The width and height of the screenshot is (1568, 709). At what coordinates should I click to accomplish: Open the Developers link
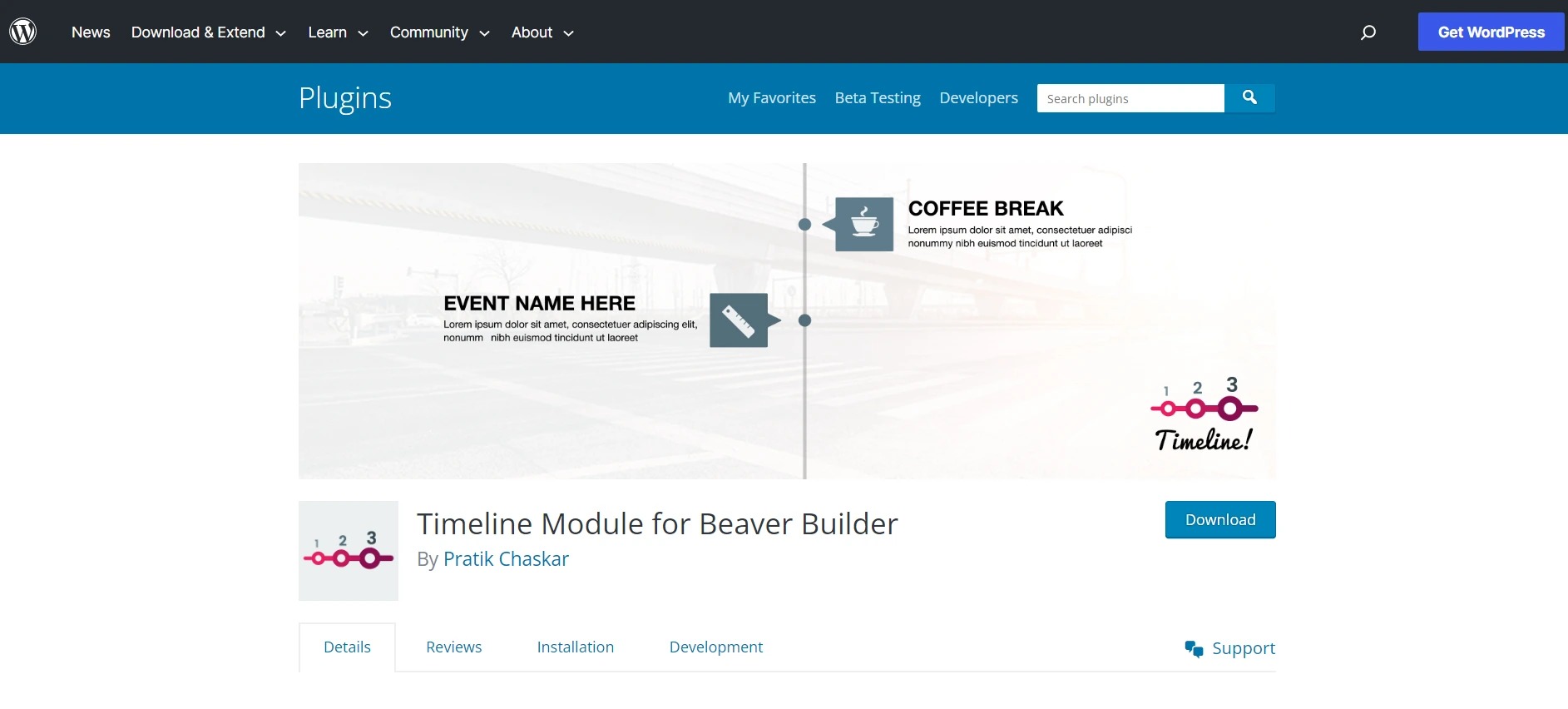[978, 98]
